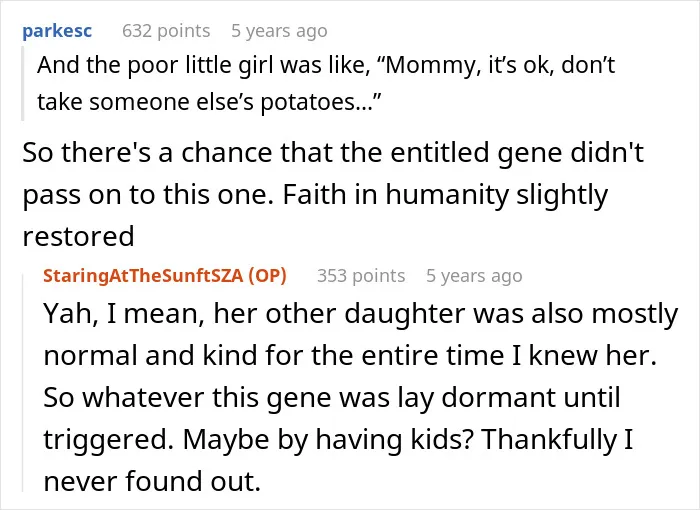Click the line "So whatever this gene was lay dormant"
This screenshot has width=700, height=510.
(332, 397)
